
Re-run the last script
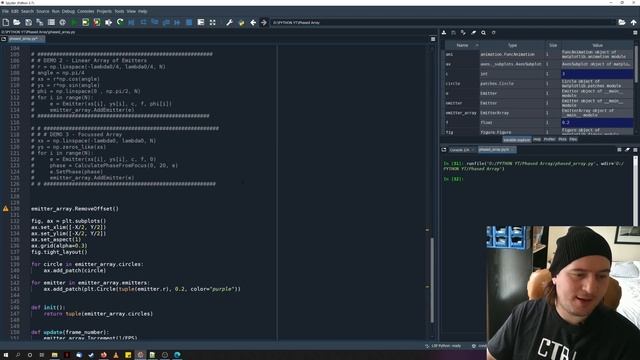[120, 22]
